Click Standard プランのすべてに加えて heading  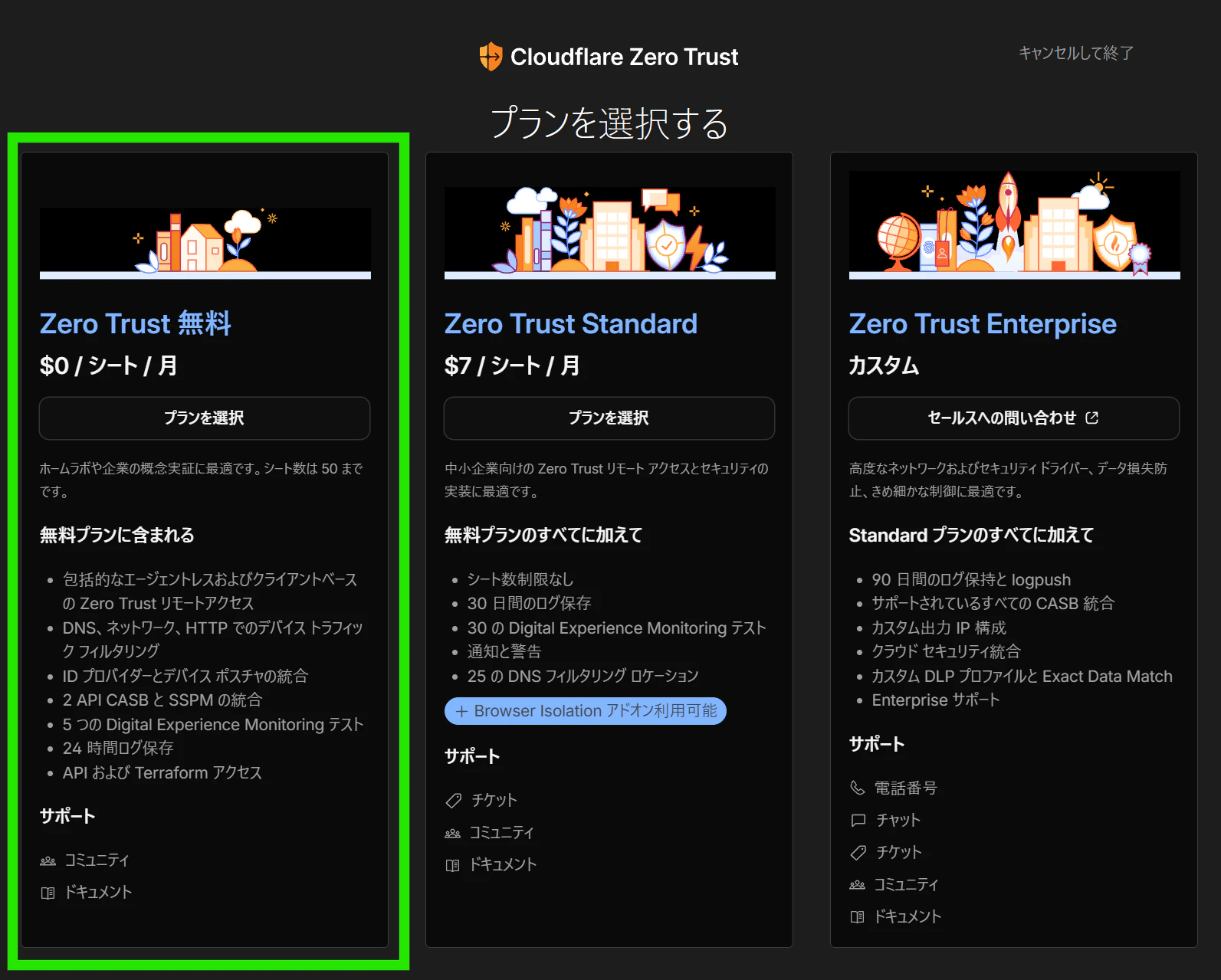[x=972, y=535]
